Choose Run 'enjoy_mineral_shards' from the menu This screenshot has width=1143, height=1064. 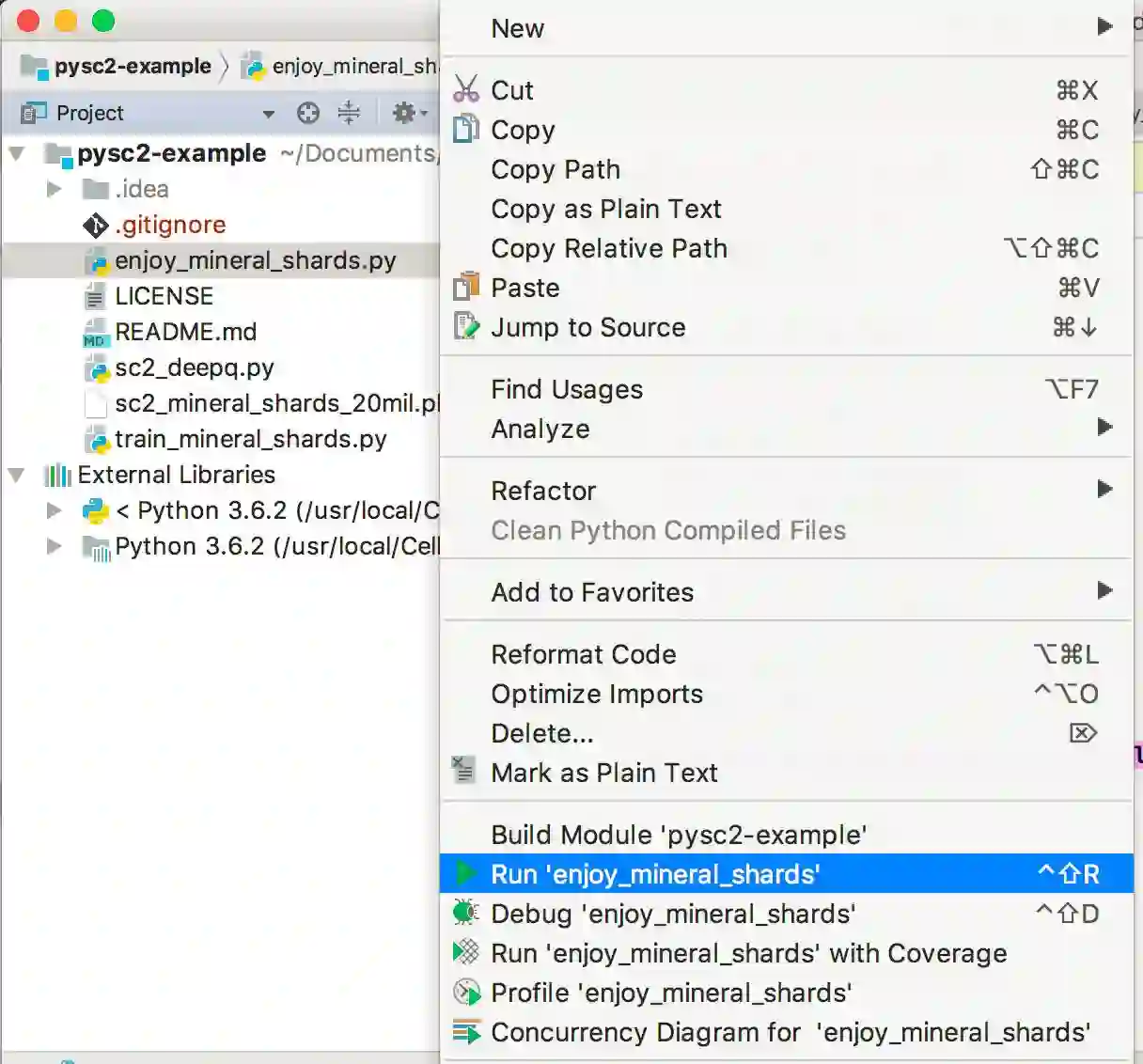[x=655, y=874]
